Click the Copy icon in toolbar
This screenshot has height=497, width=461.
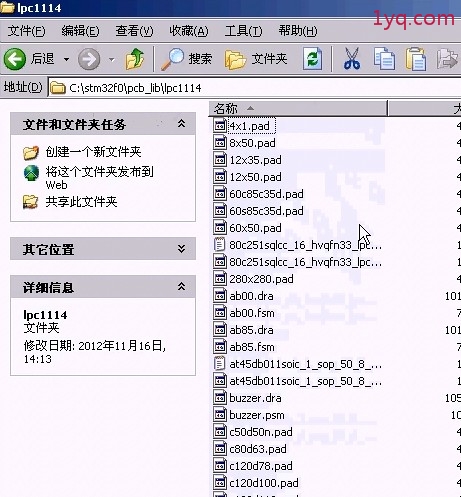click(x=384, y=59)
